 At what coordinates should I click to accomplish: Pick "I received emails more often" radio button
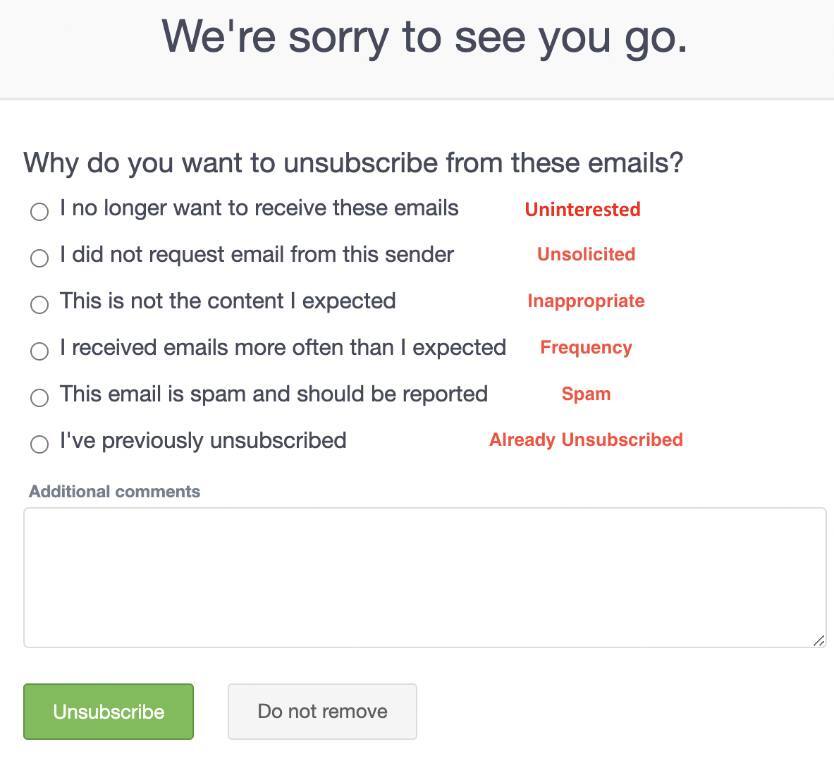point(39,351)
